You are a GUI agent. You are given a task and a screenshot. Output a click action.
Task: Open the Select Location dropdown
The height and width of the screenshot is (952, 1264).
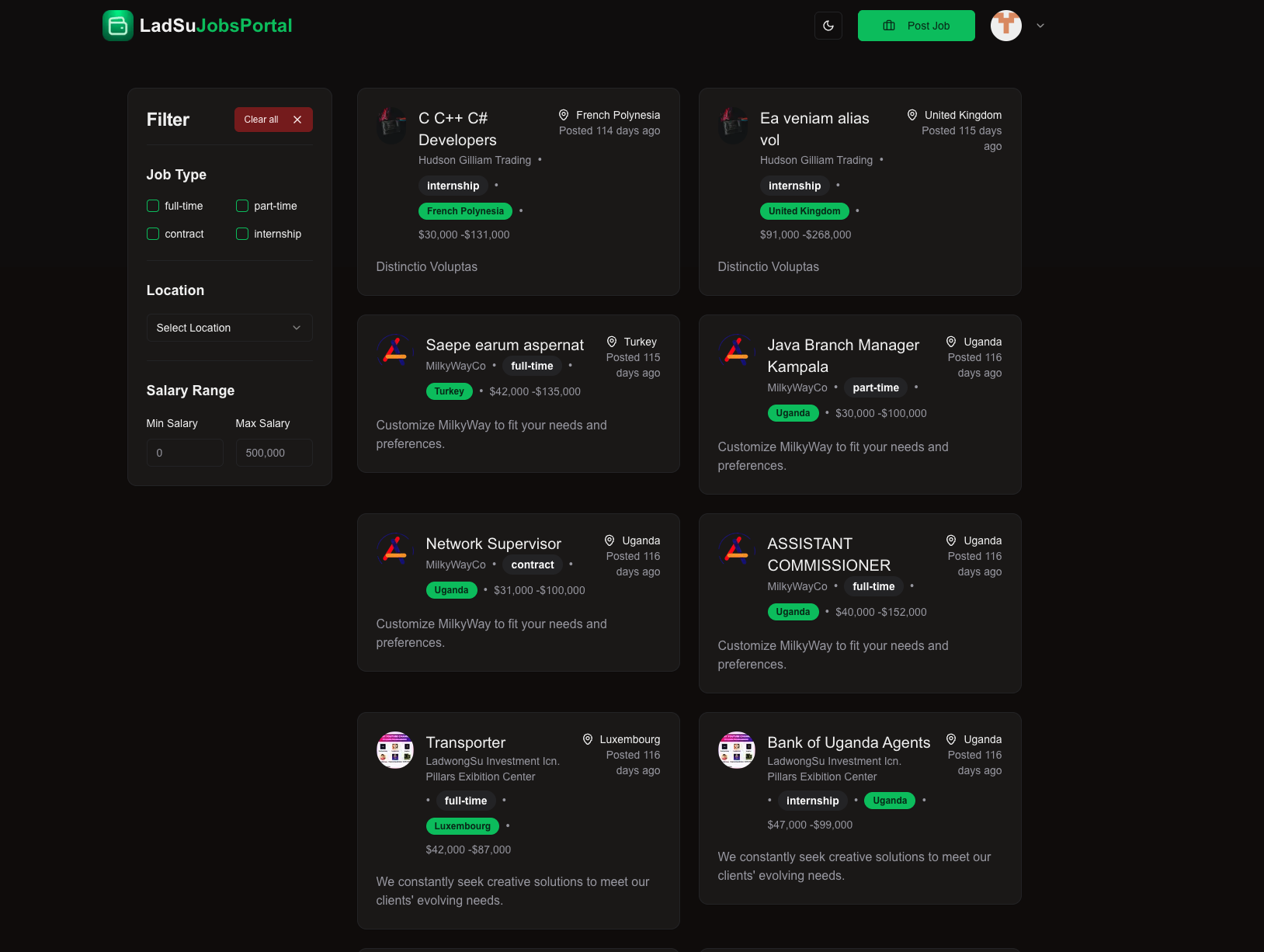pos(229,328)
